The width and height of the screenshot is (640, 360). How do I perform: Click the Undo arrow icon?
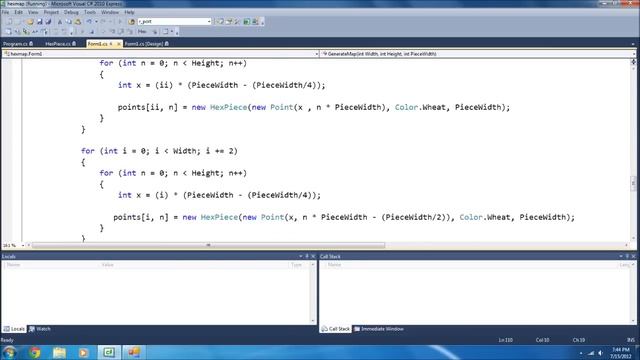tap(89, 22)
